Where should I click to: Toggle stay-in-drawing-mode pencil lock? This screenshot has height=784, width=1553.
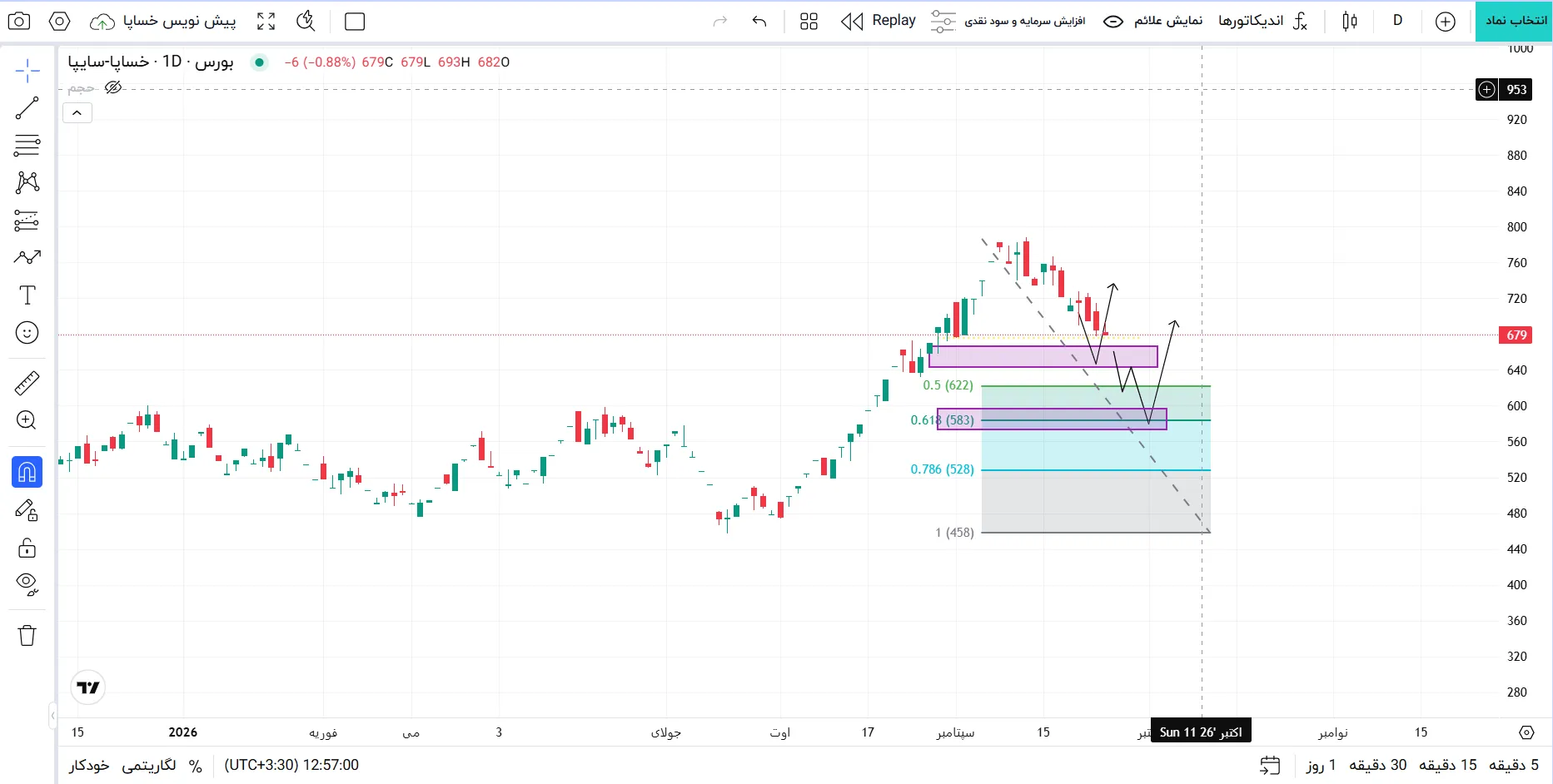point(27,510)
